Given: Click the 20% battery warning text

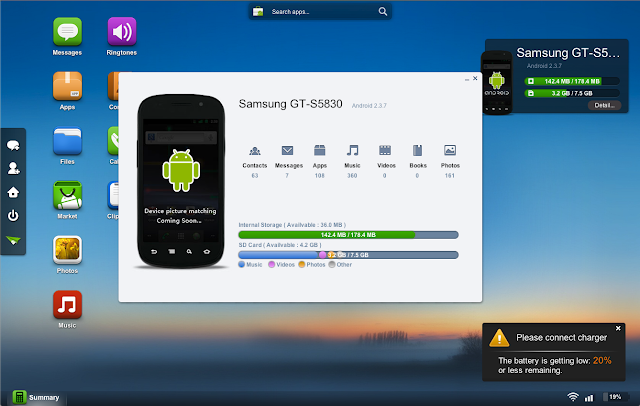Looking at the screenshot, I should tap(602, 360).
